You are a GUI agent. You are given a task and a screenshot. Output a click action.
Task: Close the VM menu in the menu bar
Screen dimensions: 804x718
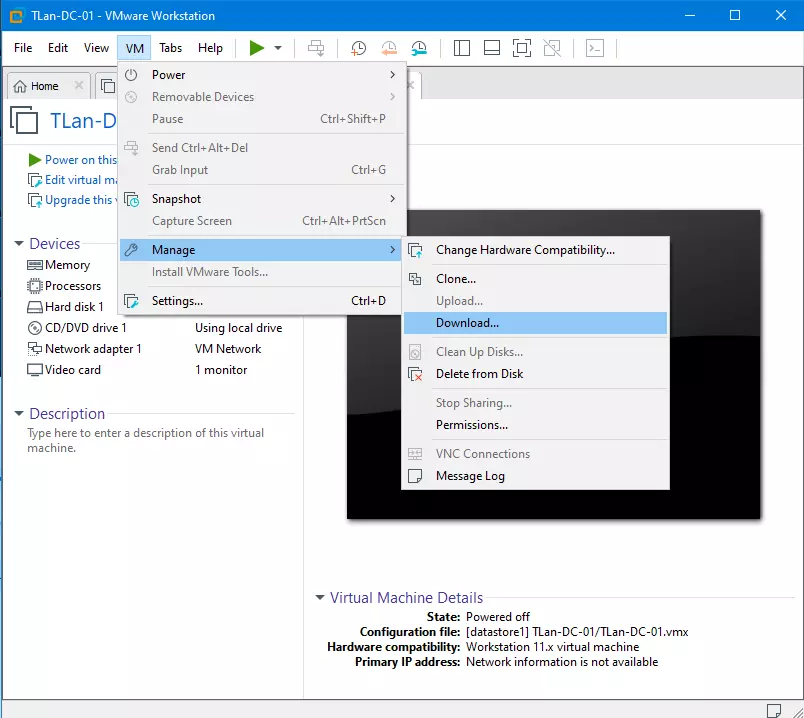click(x=134, y=48)
